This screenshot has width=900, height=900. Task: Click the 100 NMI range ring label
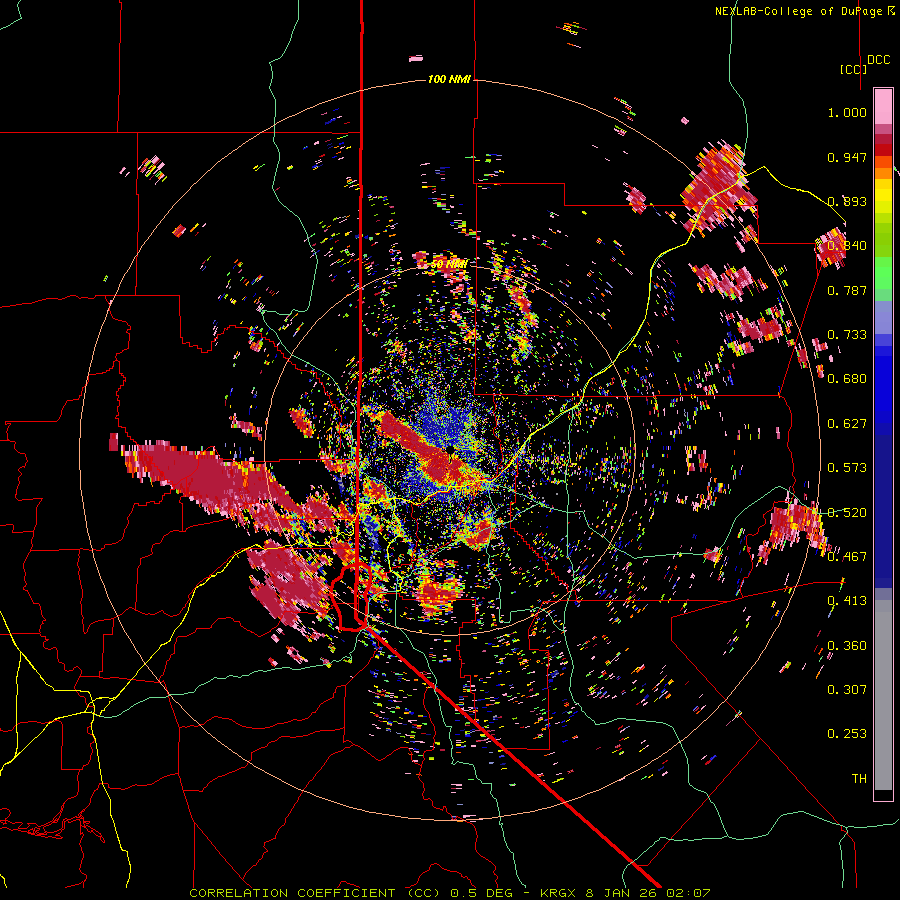(449, 79)
